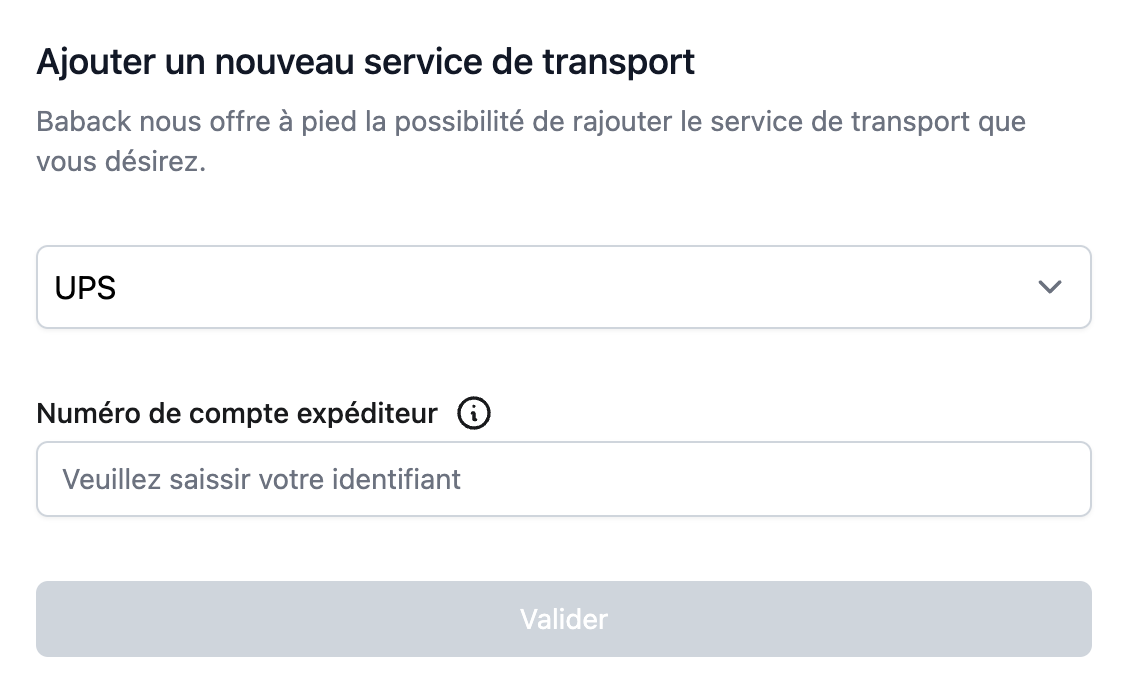Expand the carrier list via chevron arrow
The image size is (1128, 698).
point(1050,287)
